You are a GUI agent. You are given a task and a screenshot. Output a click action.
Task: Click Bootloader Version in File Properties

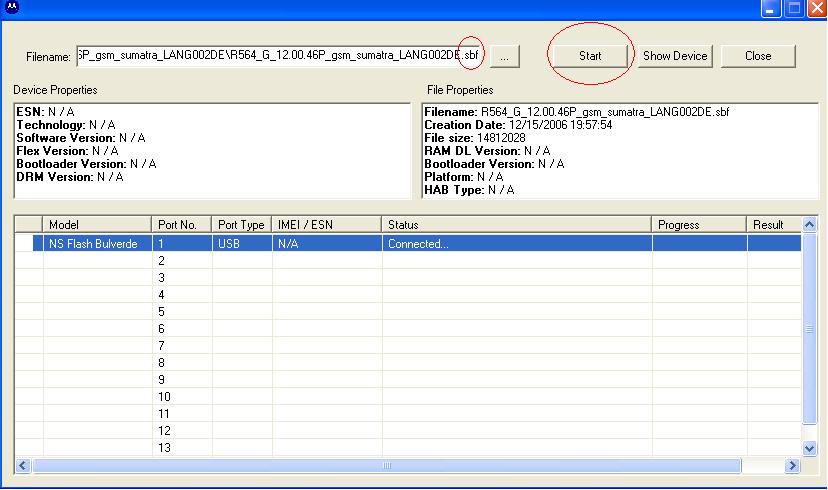pos(495,164)
